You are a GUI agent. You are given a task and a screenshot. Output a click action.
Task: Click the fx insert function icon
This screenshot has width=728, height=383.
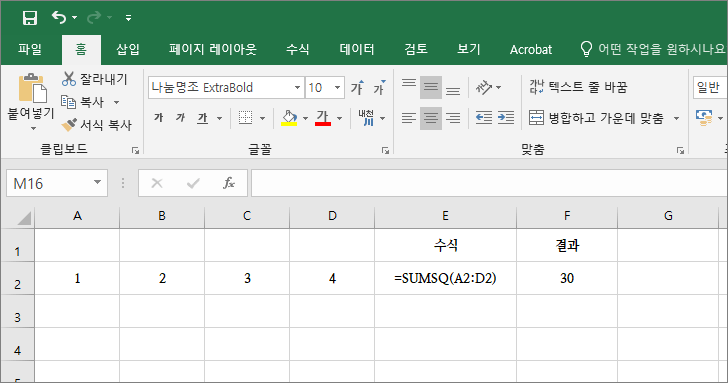[x=229, y=183]
